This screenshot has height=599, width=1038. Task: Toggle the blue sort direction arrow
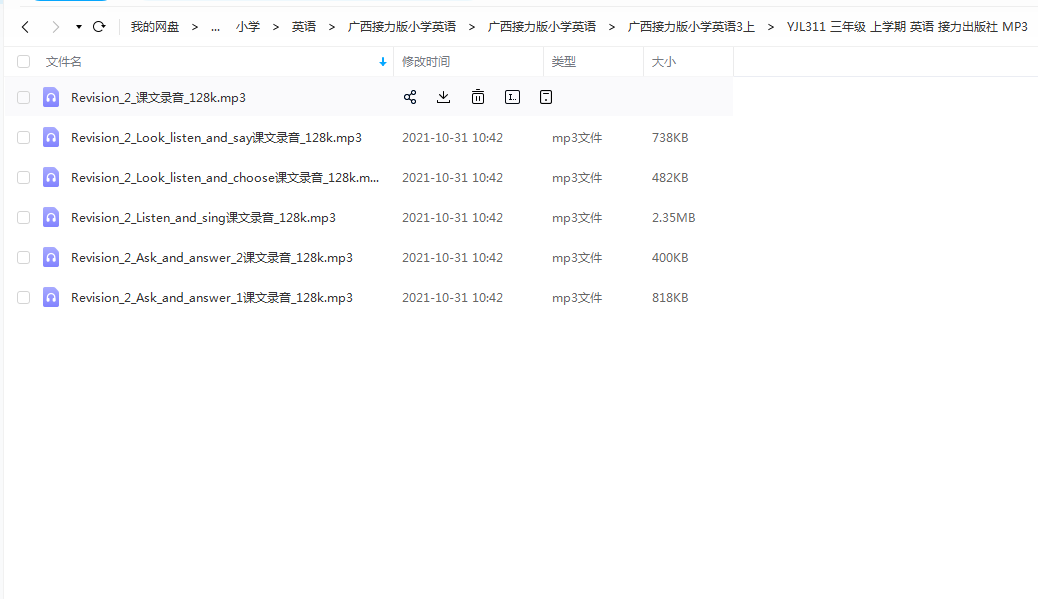pos(383,62)
